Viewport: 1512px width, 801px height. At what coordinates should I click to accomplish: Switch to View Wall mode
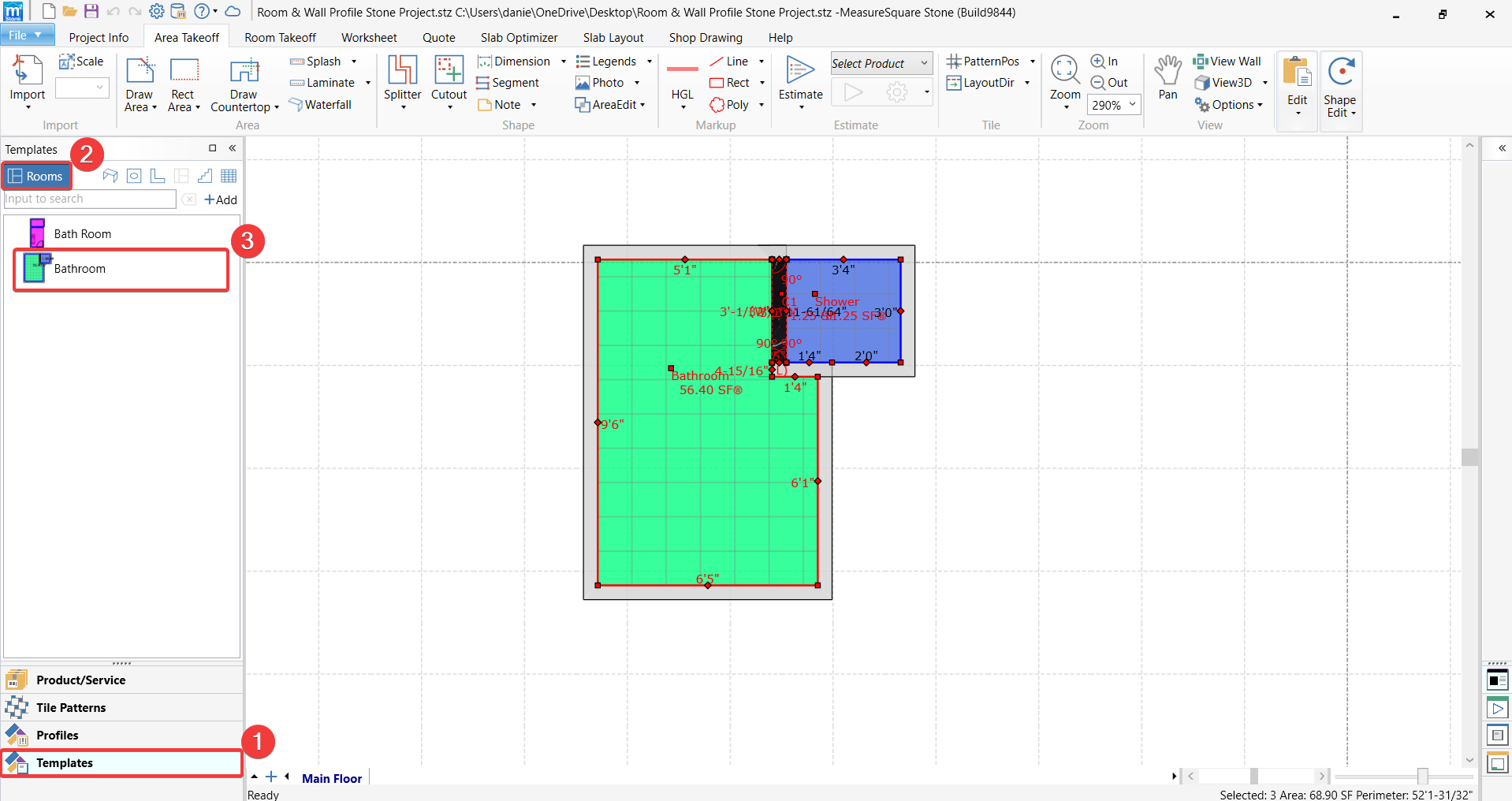pyautogui.click(x=1227, y=61)
